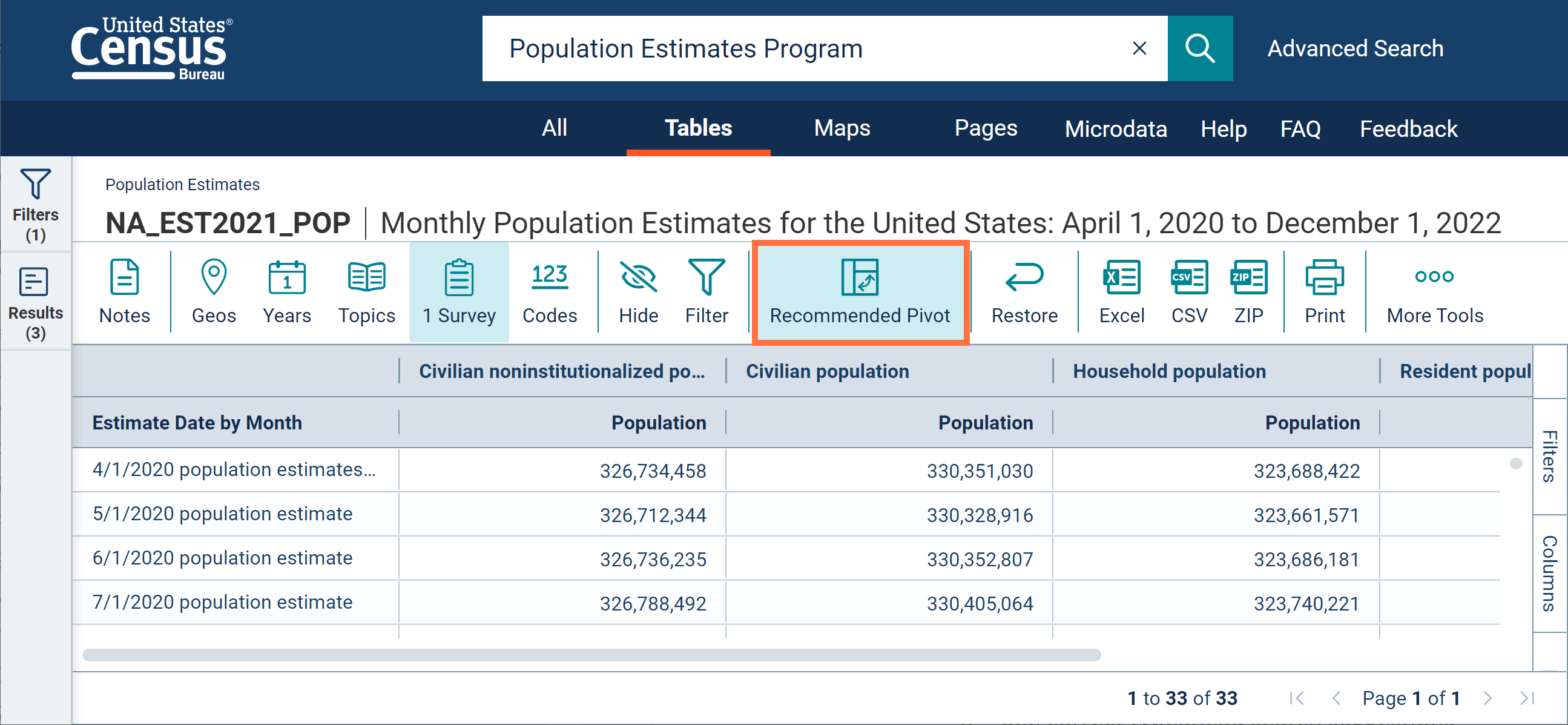Open the Years calendar tool
Image resolution: width=1568 pixels, height=725 pixels.
287,292
